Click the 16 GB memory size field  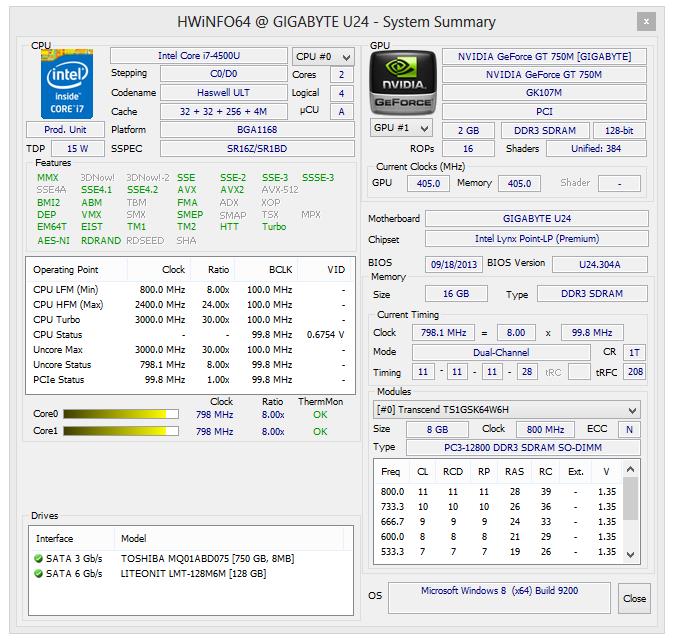click(x=456, y=294)
